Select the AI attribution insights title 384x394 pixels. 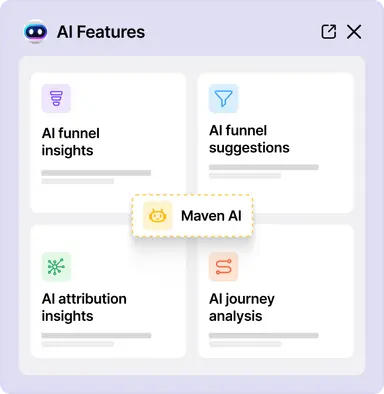(84, 307)
